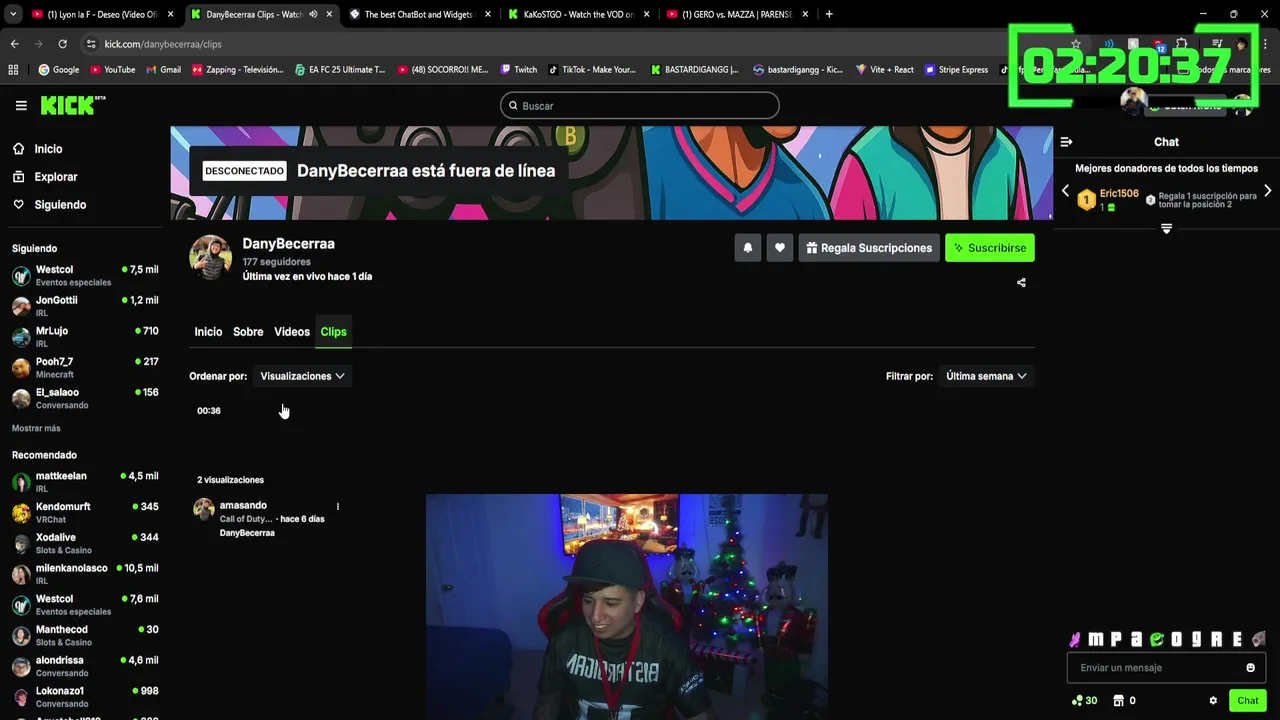Click Enviar un mensaje chat field
The image size is (1280, 720).
(1155, 668)
